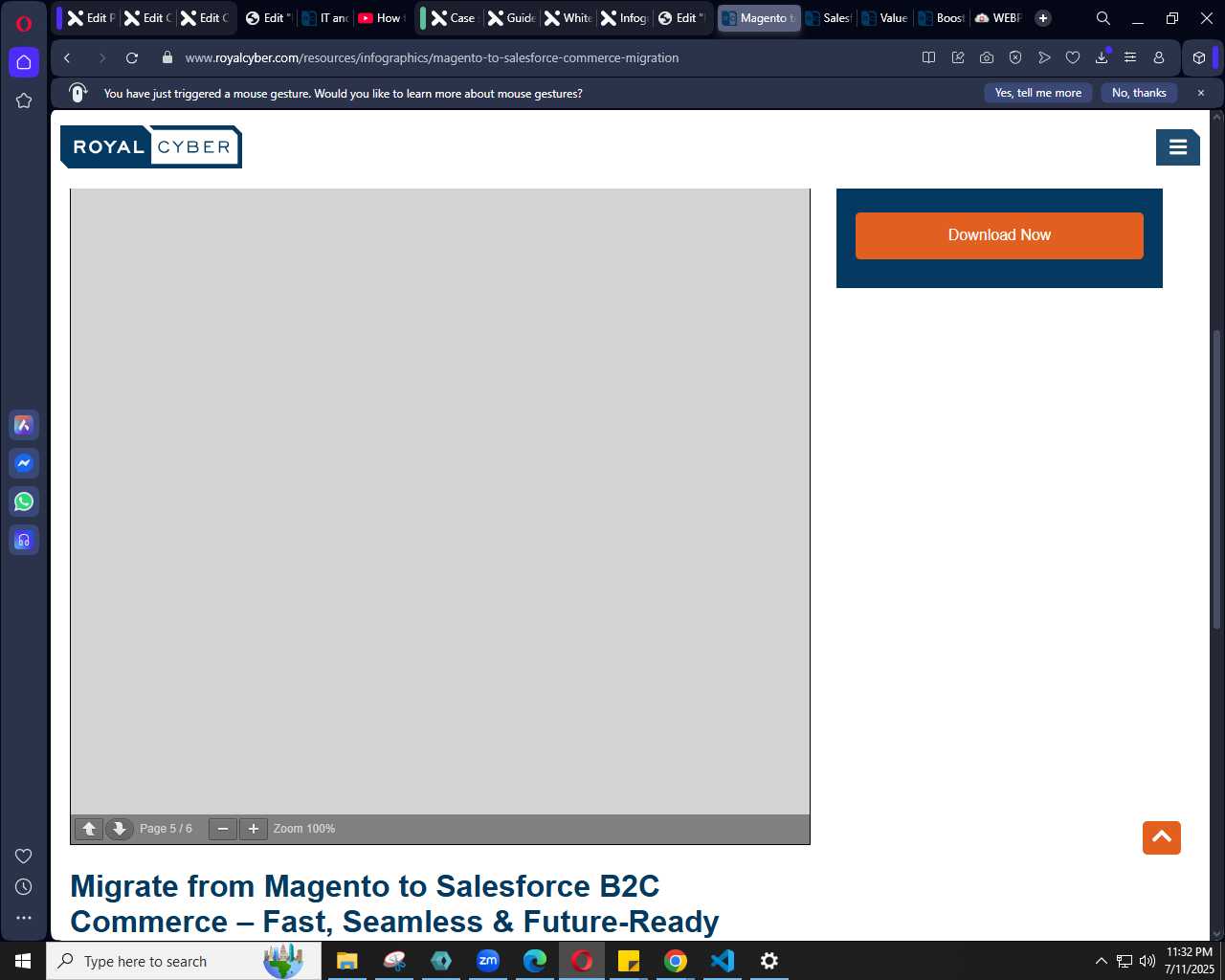Open Zoom from the taskbar

point(488,961)
